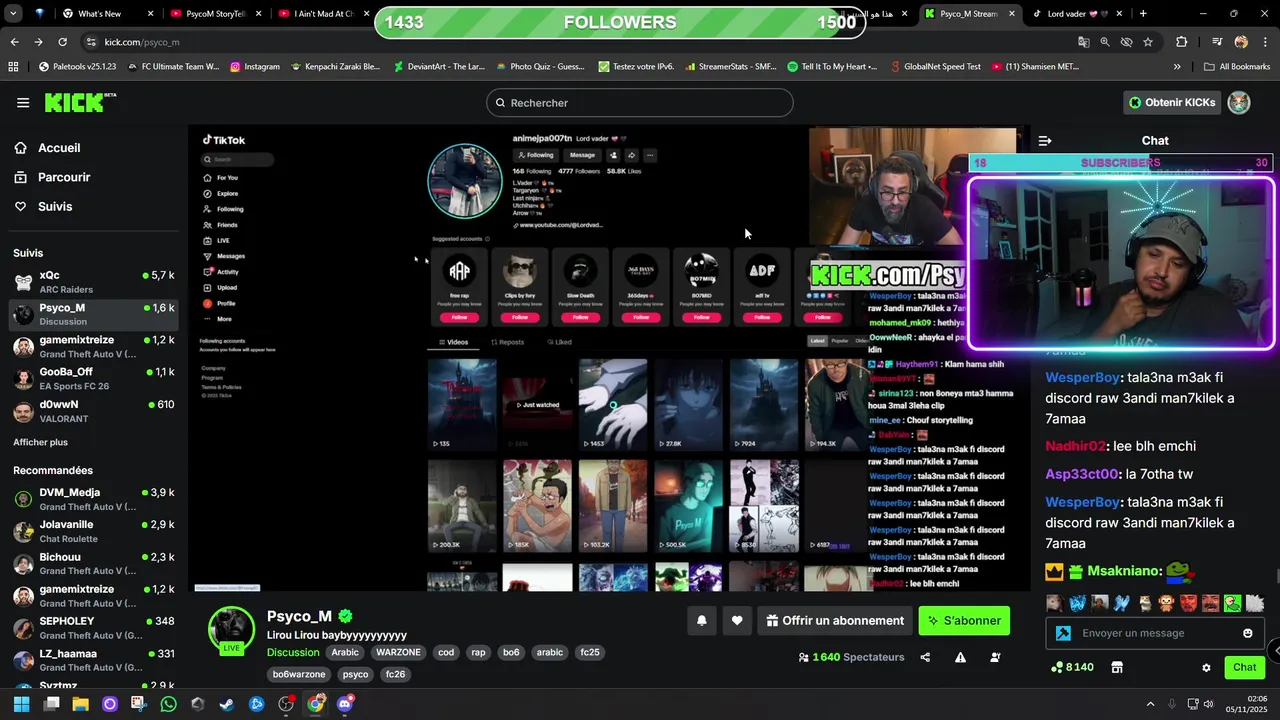Viewport: 1280px width, 720px height.
Task: Switch to the PsycoM StoryTell browser tab
Action: [x=215, y=14]
